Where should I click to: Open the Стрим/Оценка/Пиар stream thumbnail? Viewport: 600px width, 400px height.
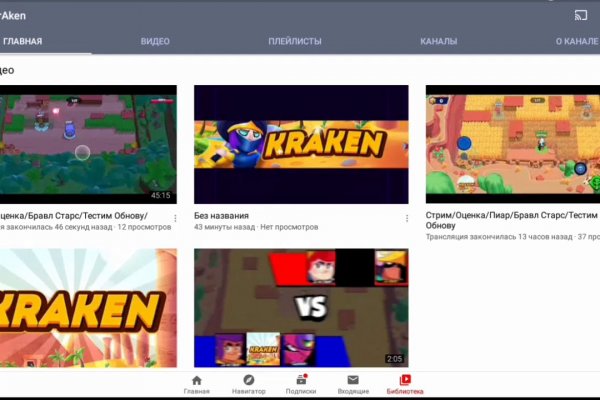[513, 144]
